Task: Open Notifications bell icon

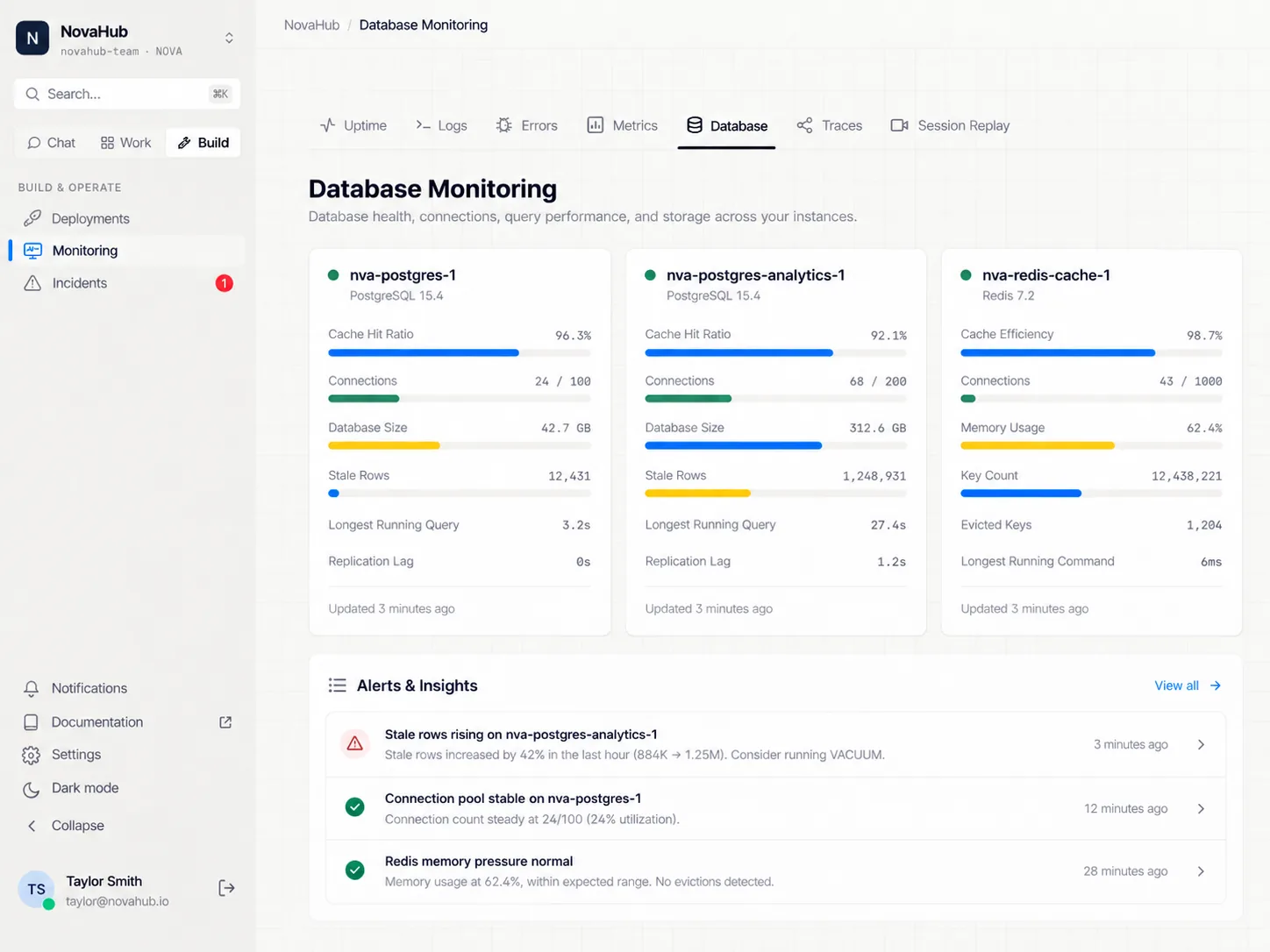Action: coord(32,689)
